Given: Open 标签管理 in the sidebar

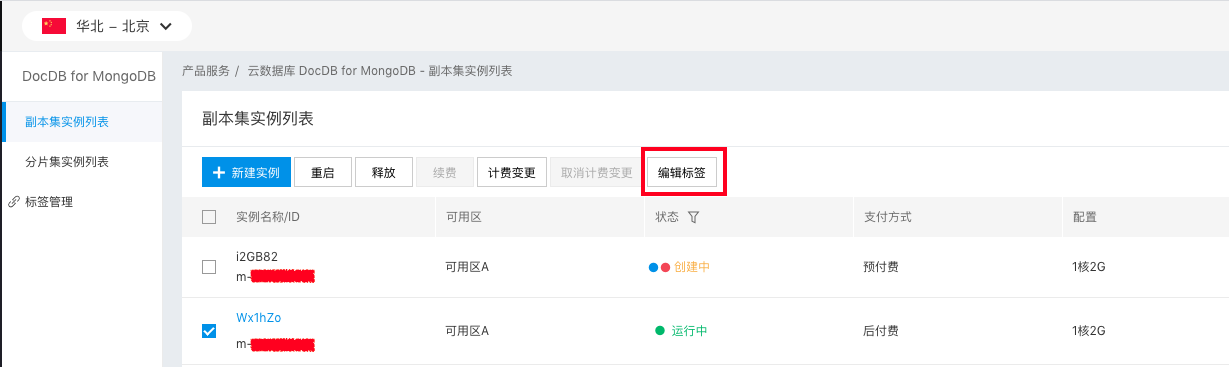Looking at the screenshot, I should coord(49,201).
